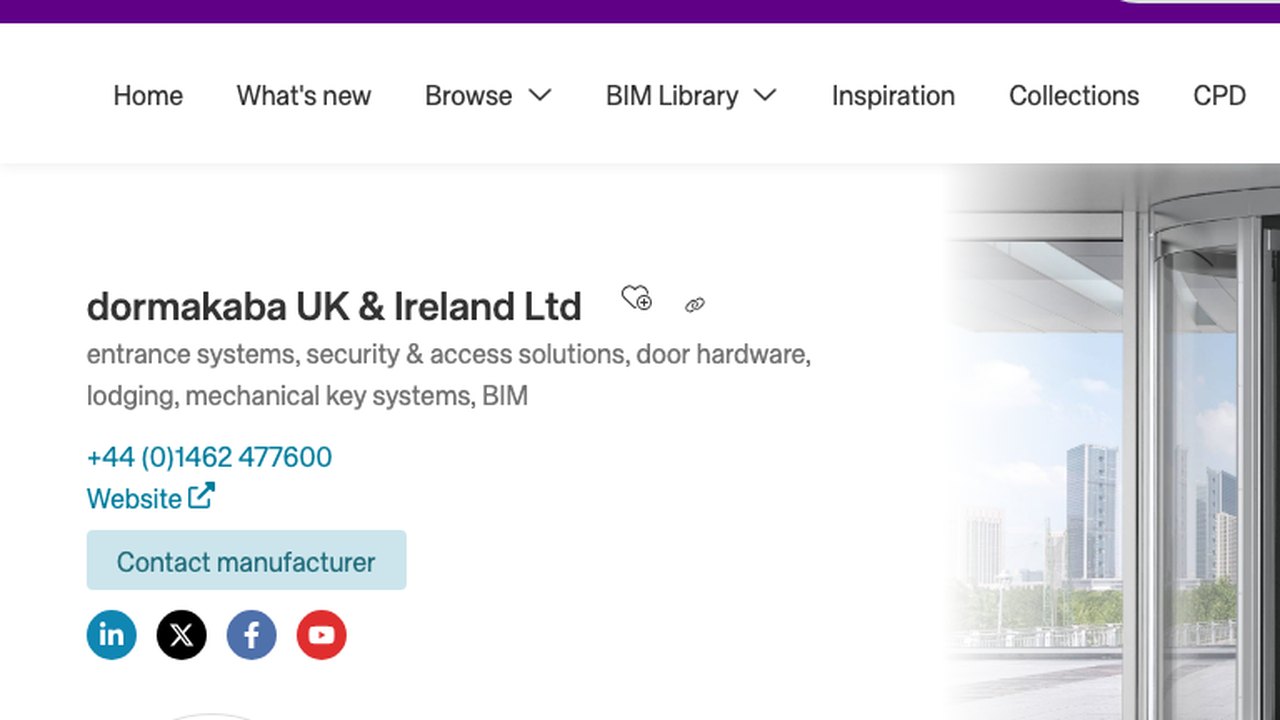Call the +44 (0)1462 477600 phone link
Image resolution: width=1280 pixels, height=720 pixels.
click(x=209, y=457)
